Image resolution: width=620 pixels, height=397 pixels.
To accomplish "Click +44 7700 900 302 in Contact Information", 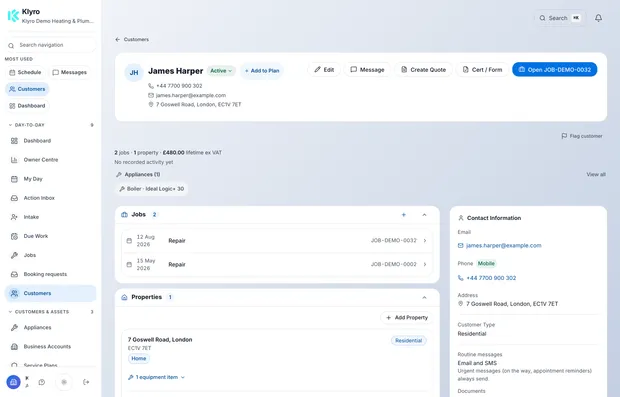I will pos(491,278).
